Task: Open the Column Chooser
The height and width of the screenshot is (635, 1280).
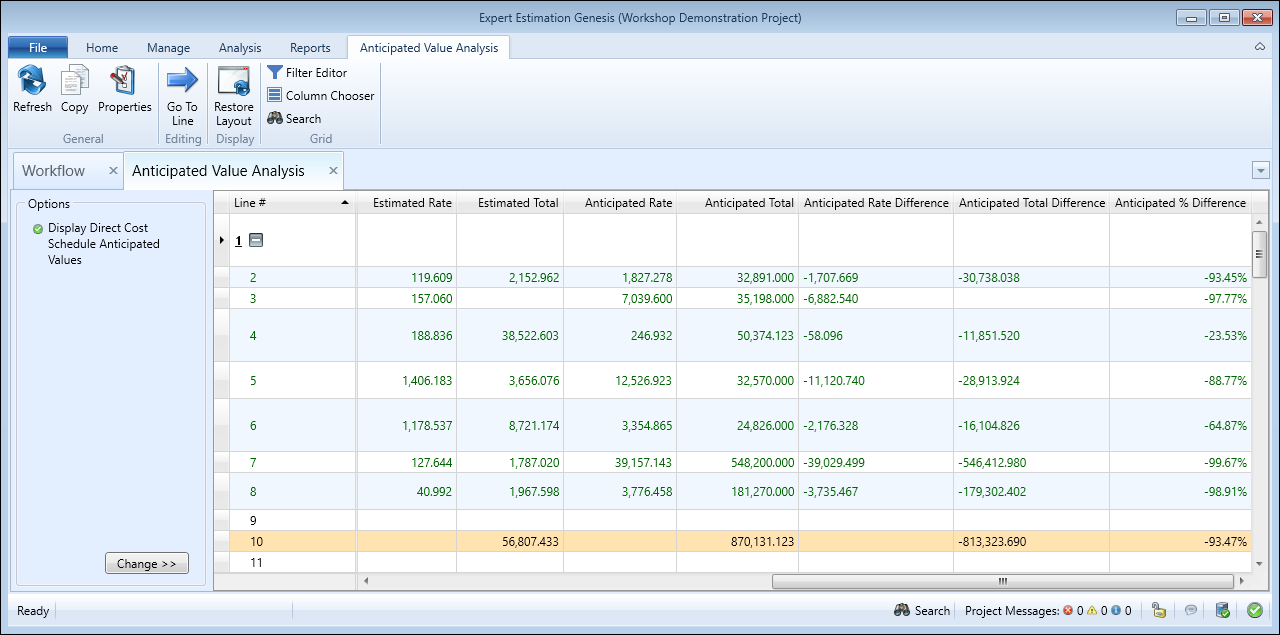Action: (320, 96)
